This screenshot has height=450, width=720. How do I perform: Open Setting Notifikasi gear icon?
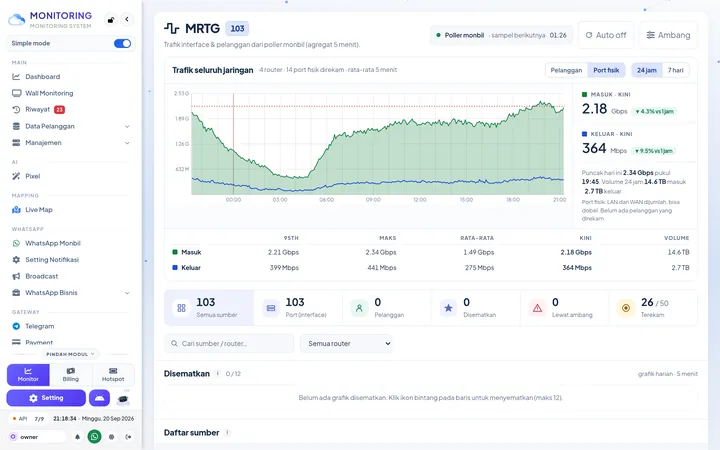16,260
